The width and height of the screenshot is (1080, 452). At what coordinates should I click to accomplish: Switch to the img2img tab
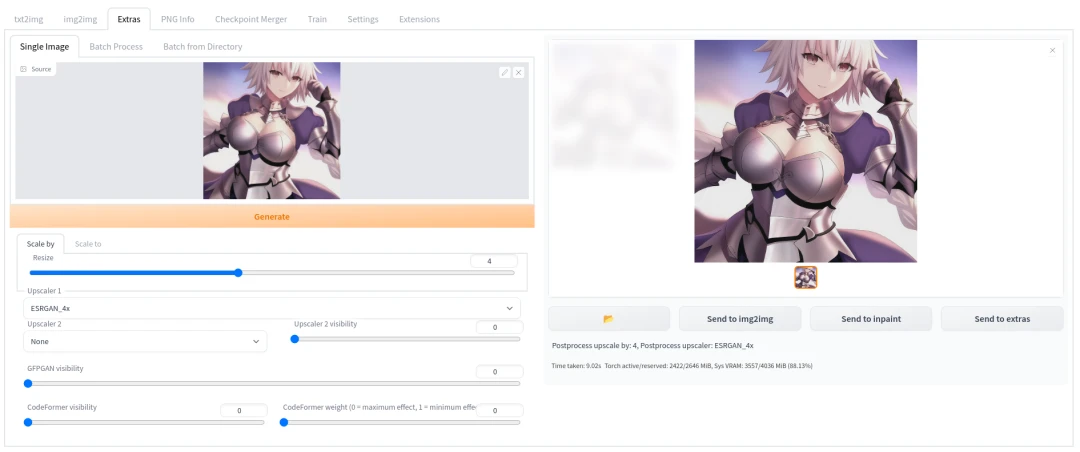[x=79, y=19]
